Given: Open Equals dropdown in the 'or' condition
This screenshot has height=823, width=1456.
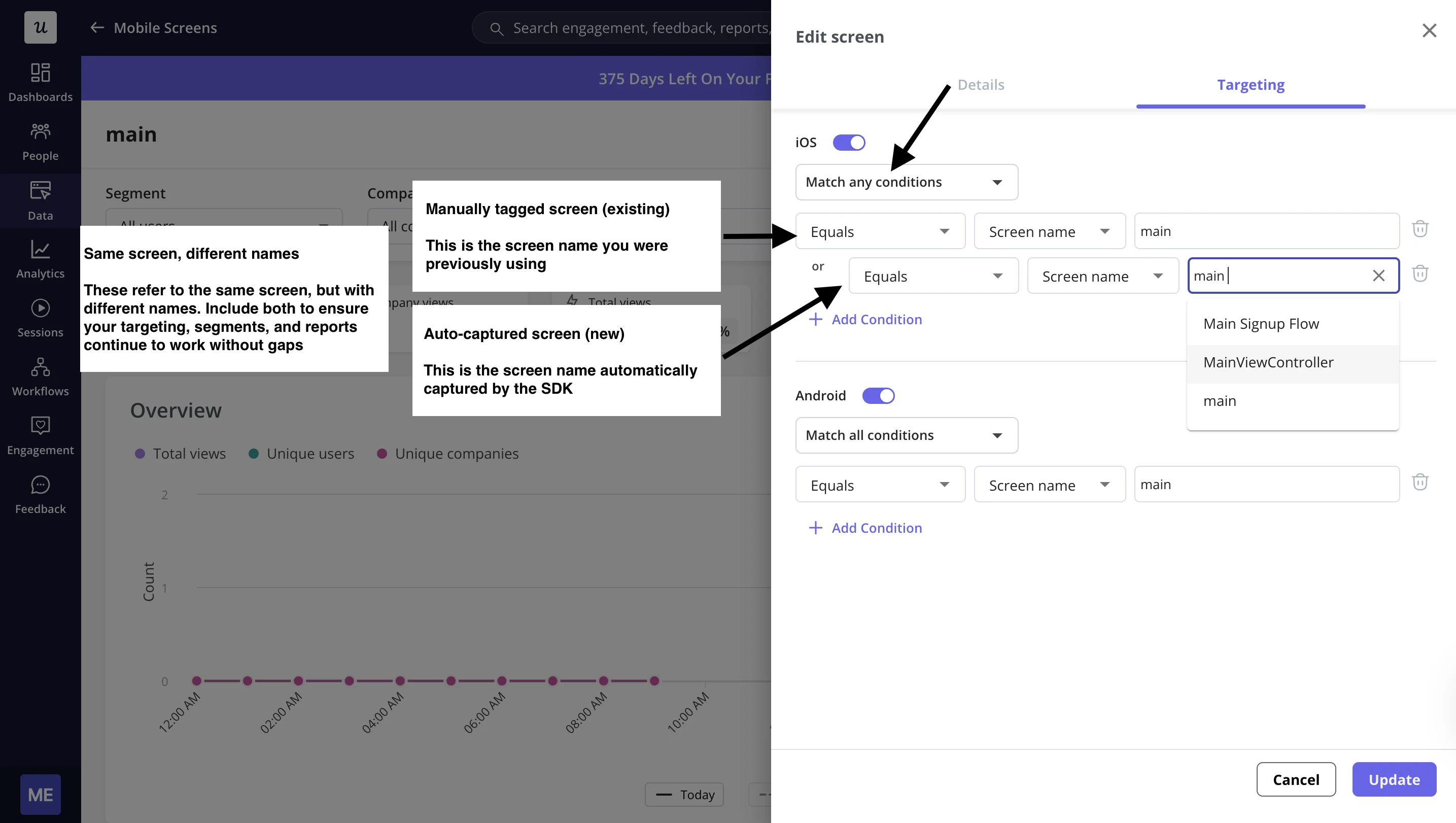Looking at the screenshot, I should tap(933, 276).
